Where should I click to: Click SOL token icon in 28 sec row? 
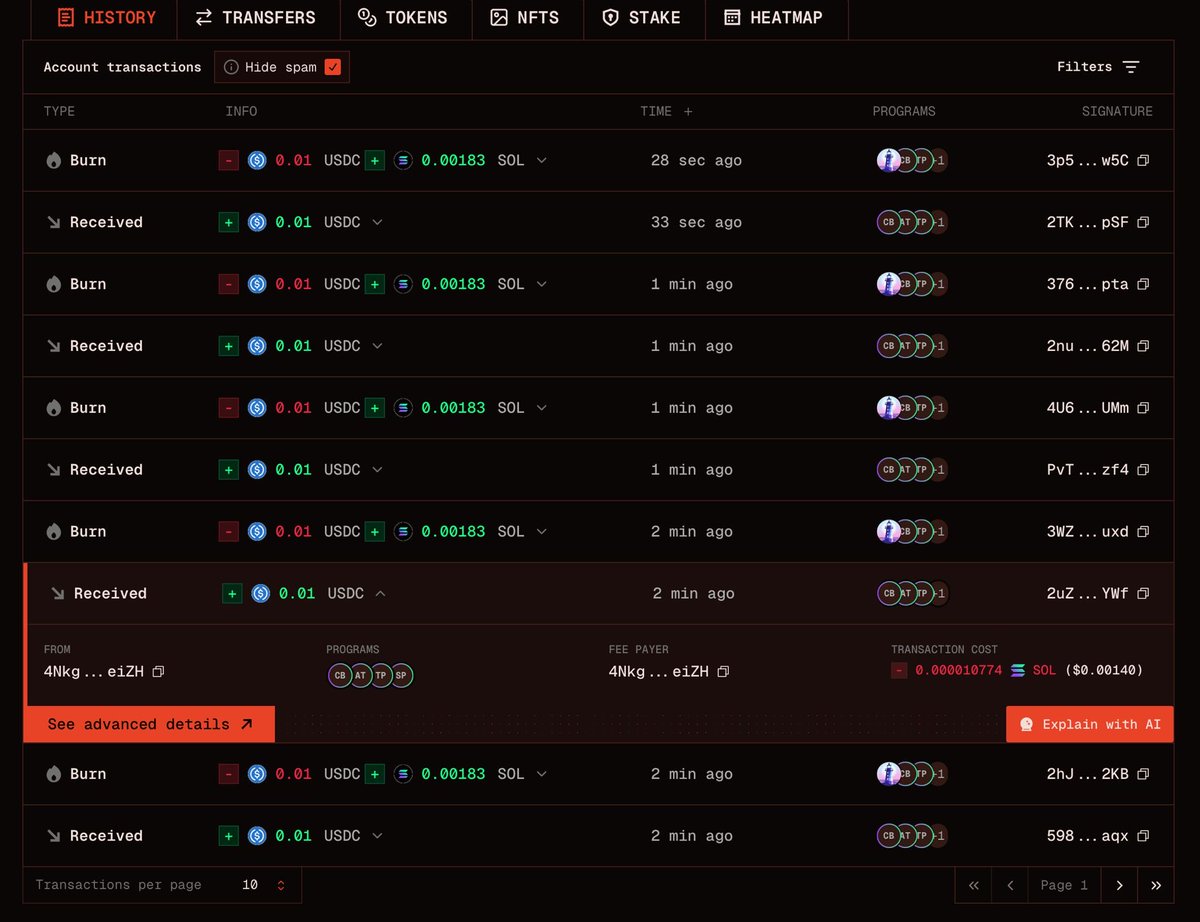tap(403, 160)
